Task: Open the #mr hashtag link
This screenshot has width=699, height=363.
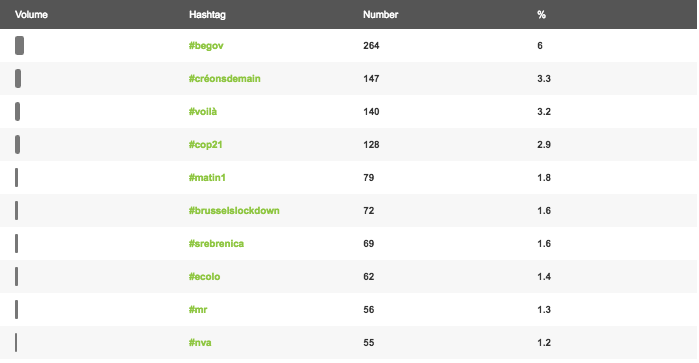Action: (x=198, y=310)
